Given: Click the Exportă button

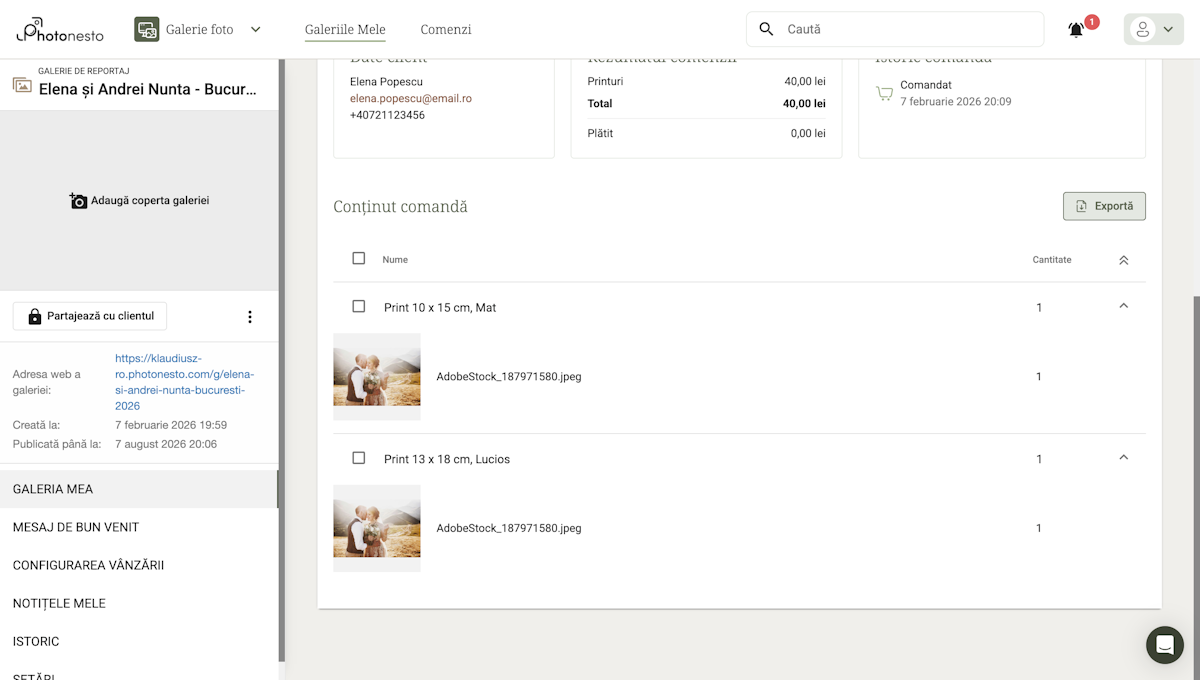Looking at the screenshot, I should (1104, 206).
